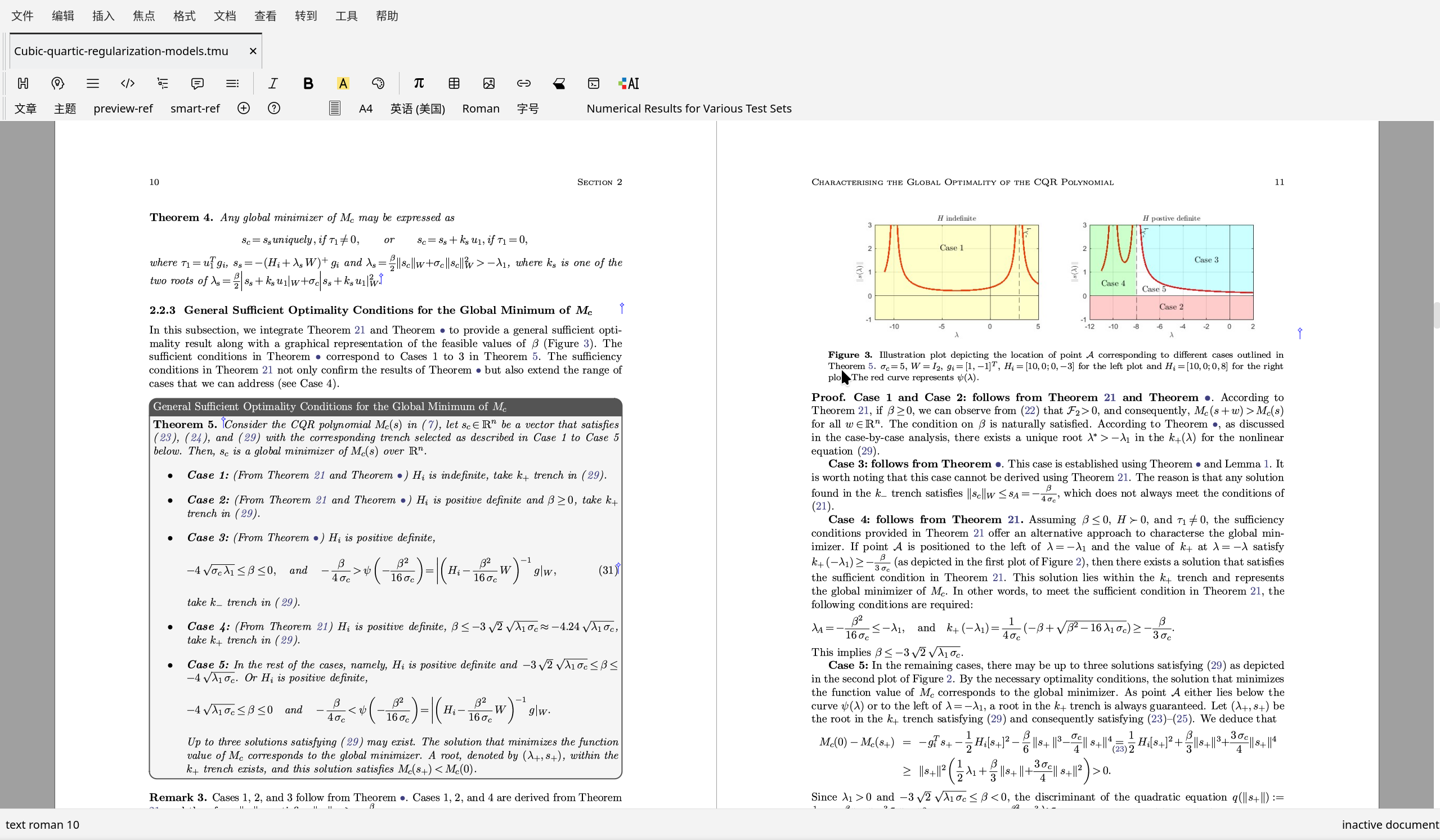This screenshot has width=1440, height=840.
Task: Toggle italic formatting
Action: 273,83
